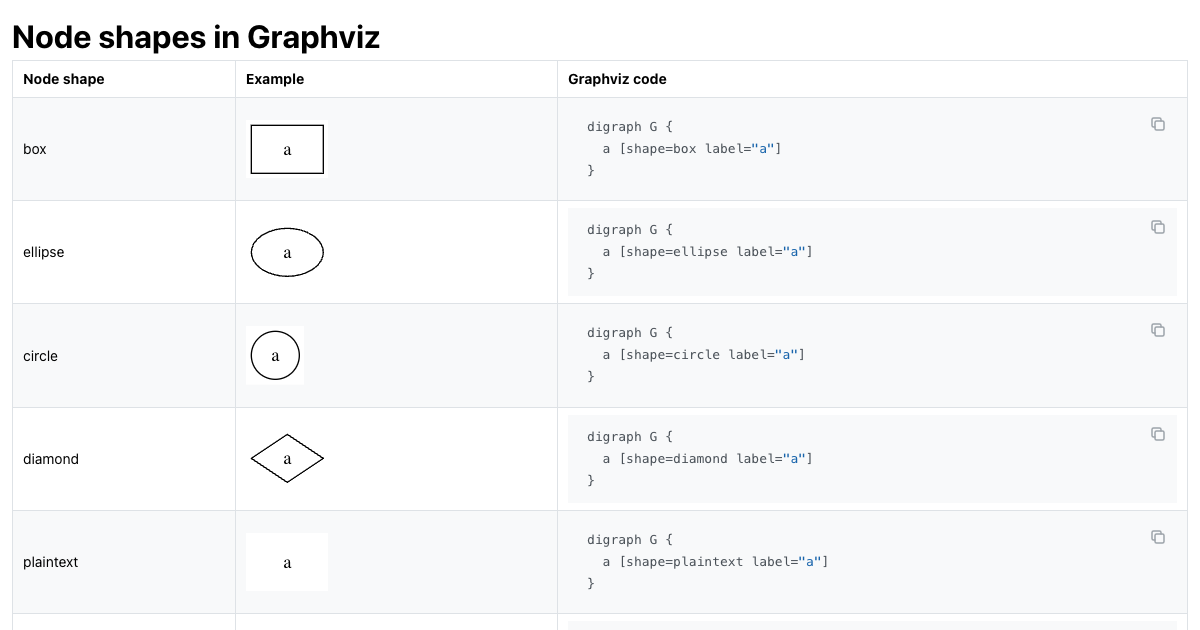Click the 'Graphviz code' column header
This screenshot has height=630, width=1200.
(x=617, y=79)
